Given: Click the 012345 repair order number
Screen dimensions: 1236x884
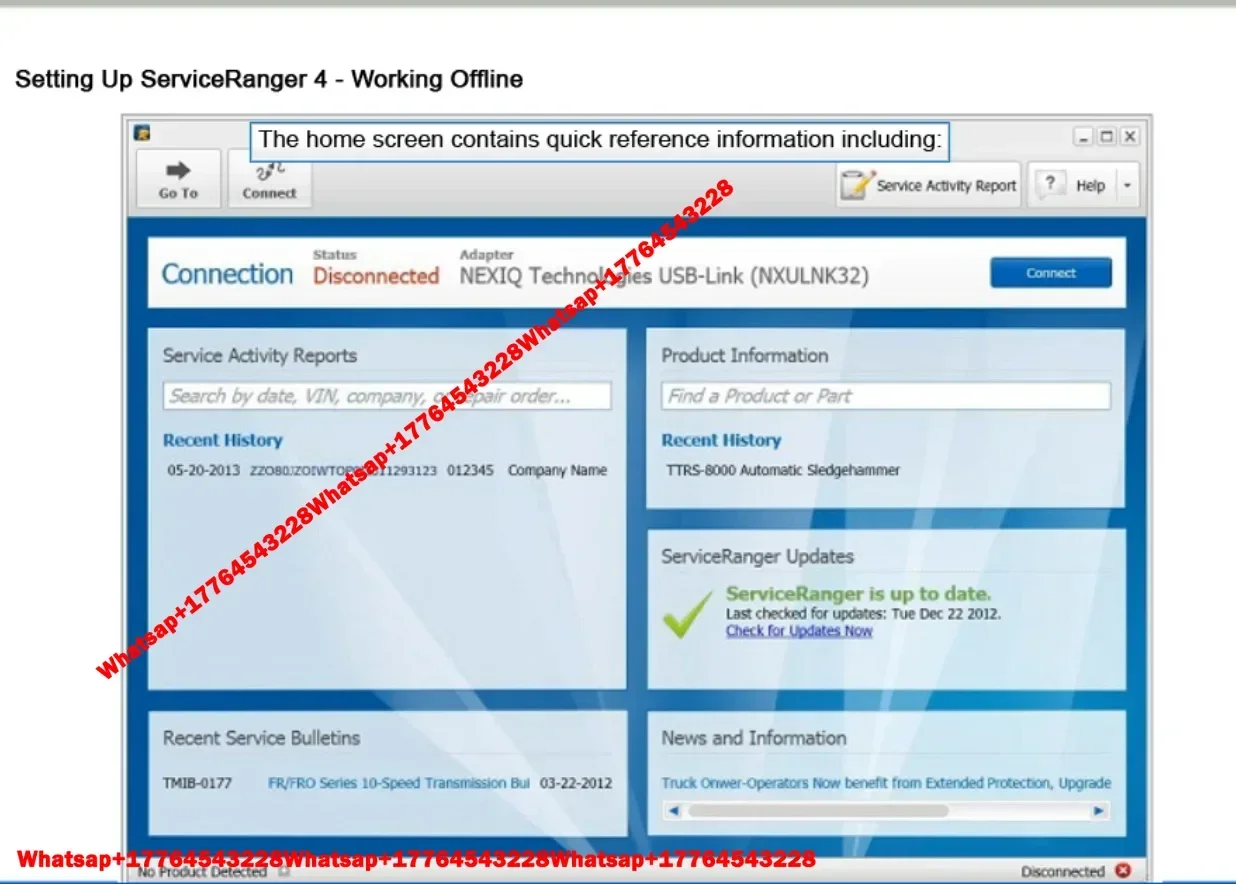Looking at the screenshot, I should tap(470, 470).
